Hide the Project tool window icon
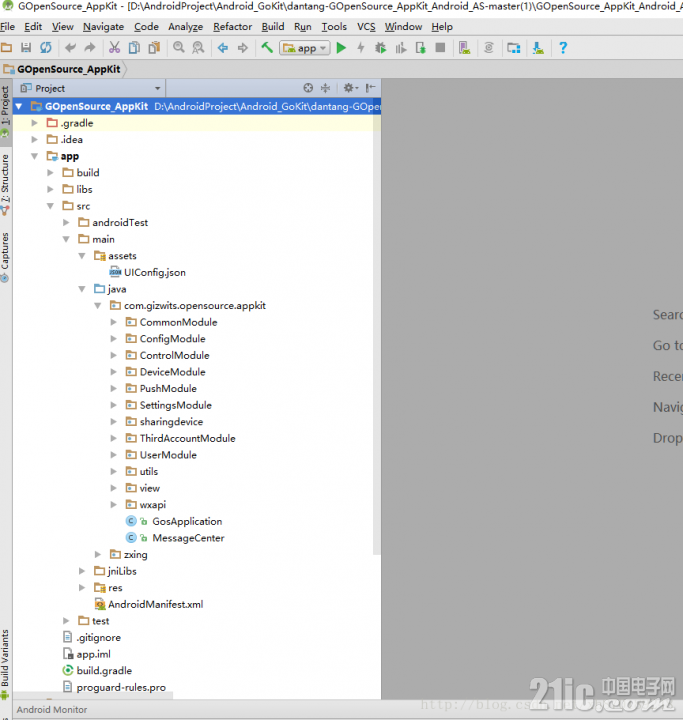Screen dimensions: 683x720 pyautogui.click(x=371, y=88)
